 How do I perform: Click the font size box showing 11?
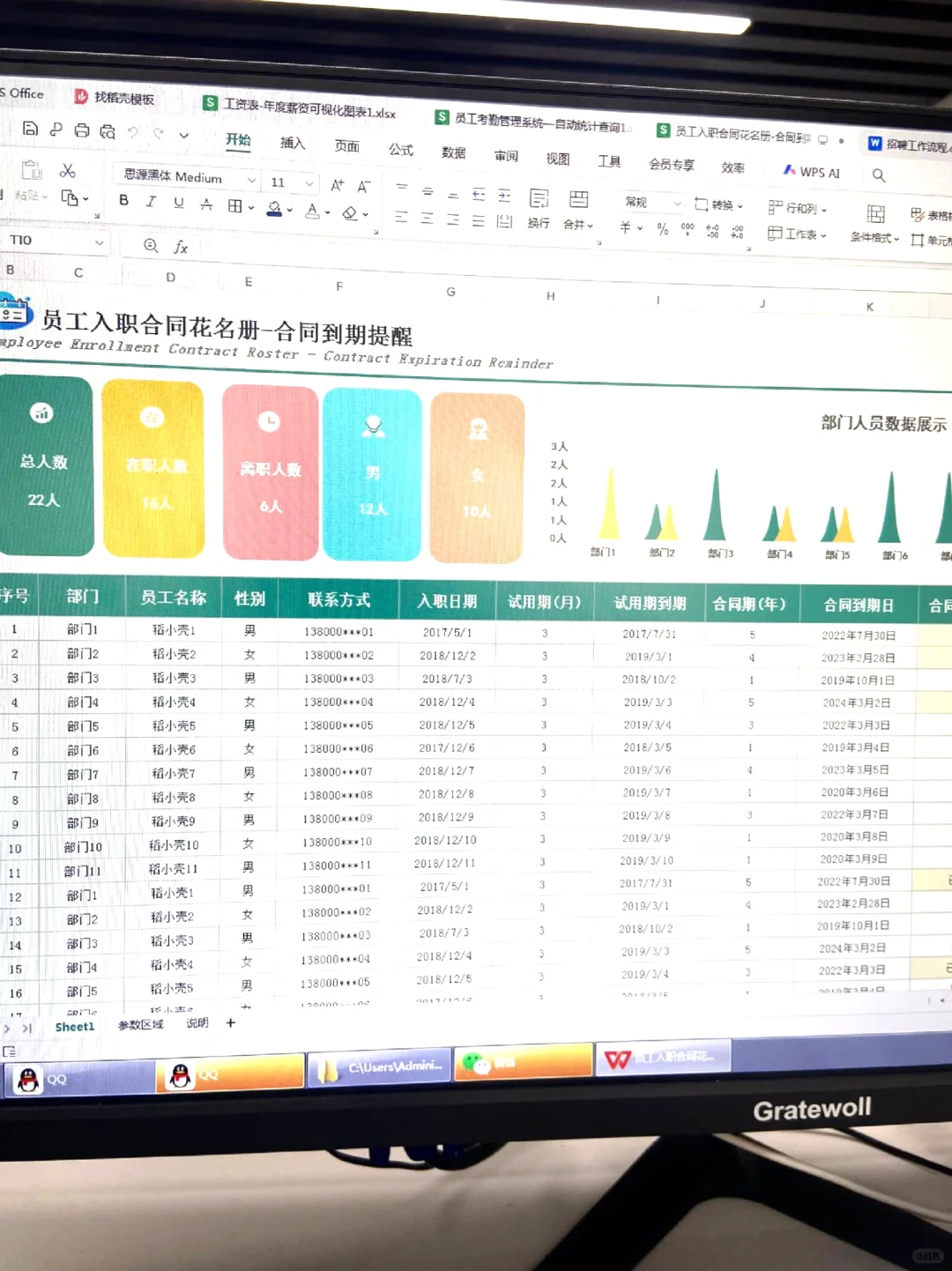[278, 183]
